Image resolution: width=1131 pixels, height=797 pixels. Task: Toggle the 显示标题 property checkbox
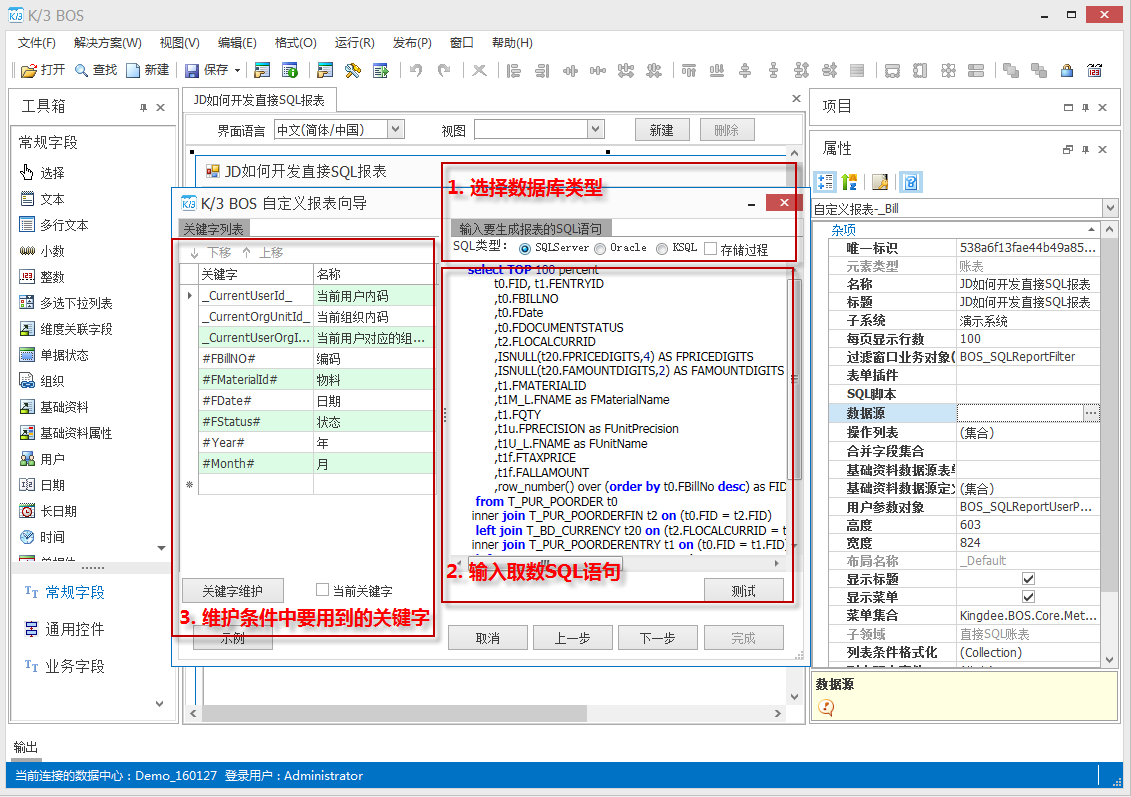click(x=1029, y=578)
